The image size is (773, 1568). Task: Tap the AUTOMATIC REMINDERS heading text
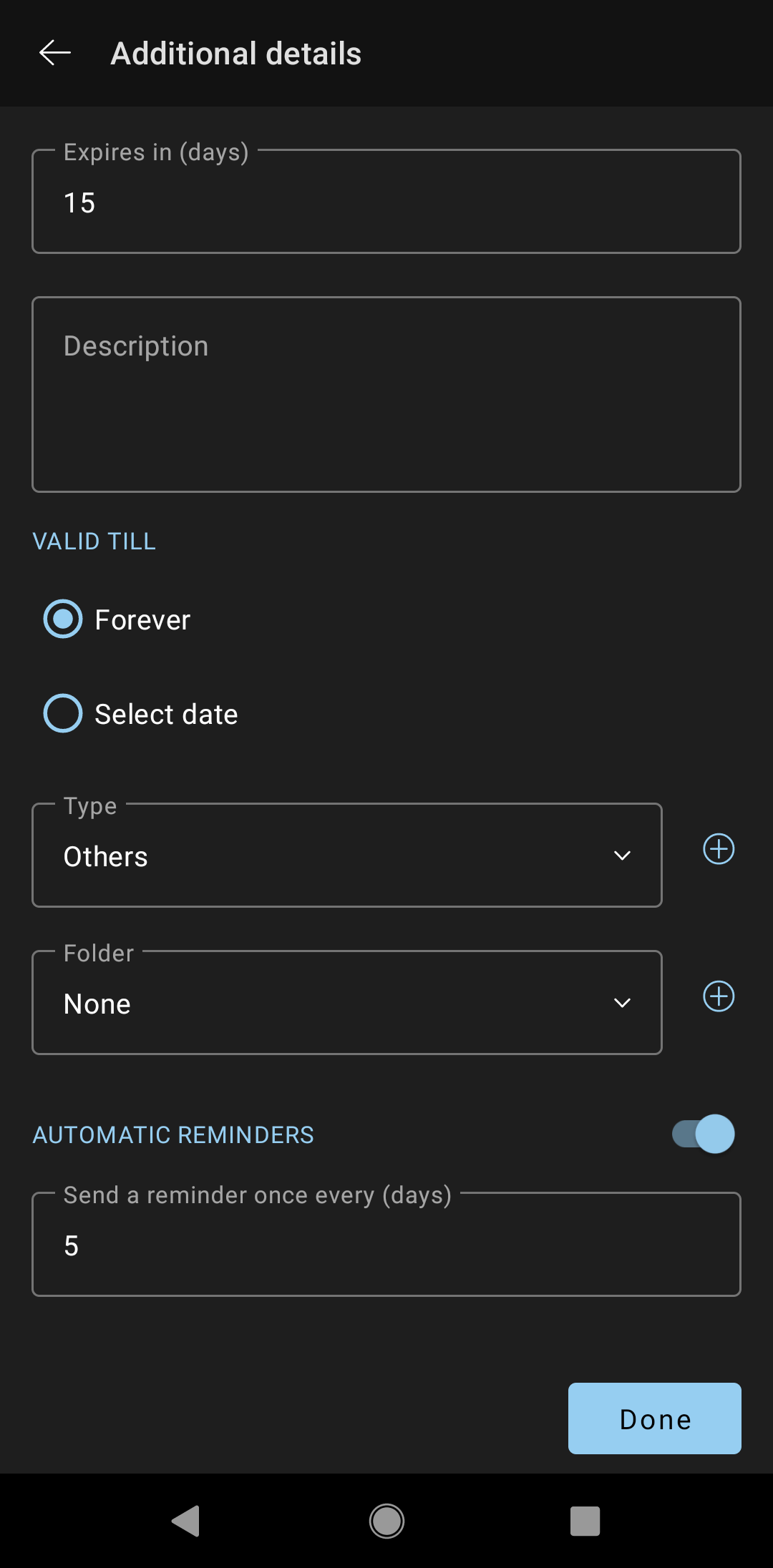coord(173,1135)
